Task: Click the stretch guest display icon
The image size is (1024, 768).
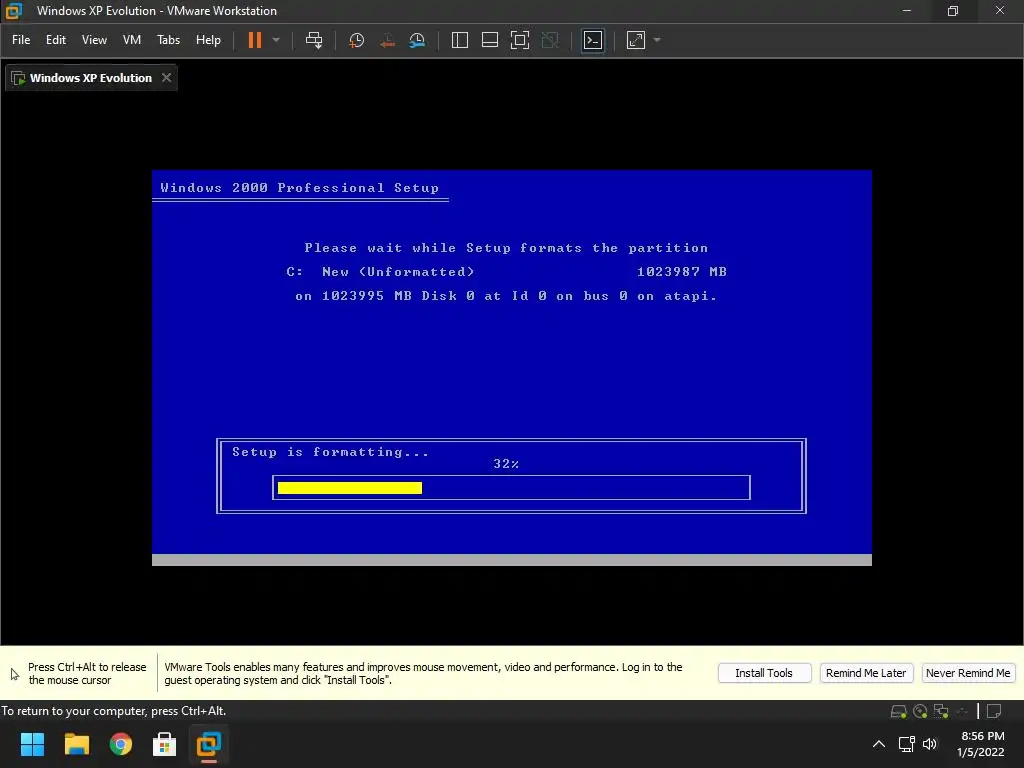Action: [636, 40]
